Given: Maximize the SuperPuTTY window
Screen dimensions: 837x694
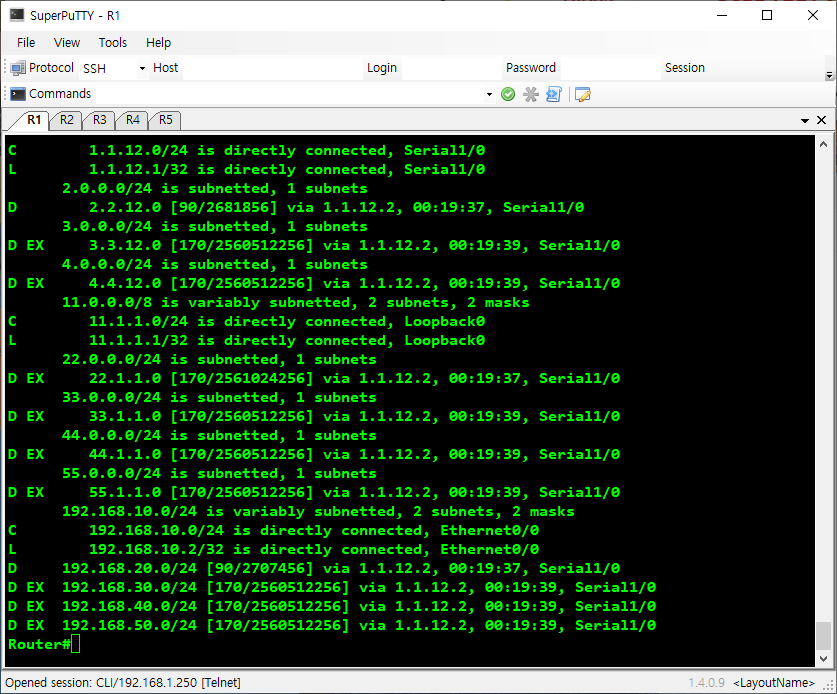Looking at the screenshot, I should 767,15.
